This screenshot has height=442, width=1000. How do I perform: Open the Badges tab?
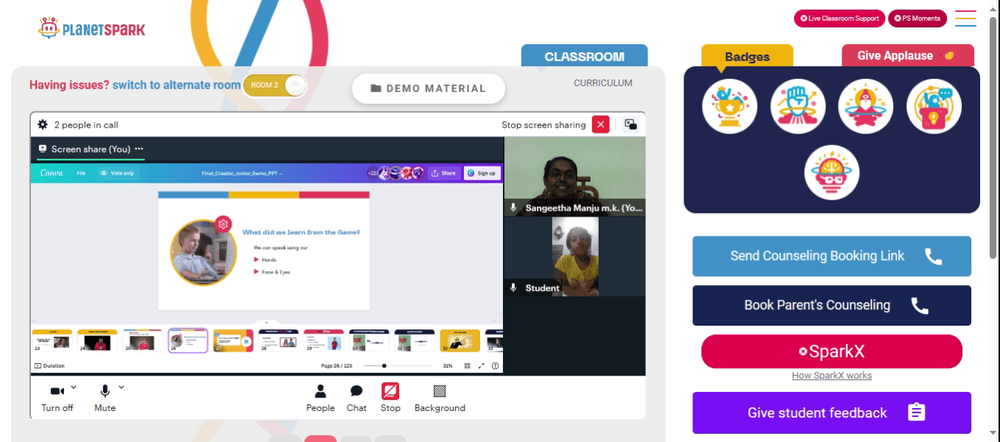(747, 57)
